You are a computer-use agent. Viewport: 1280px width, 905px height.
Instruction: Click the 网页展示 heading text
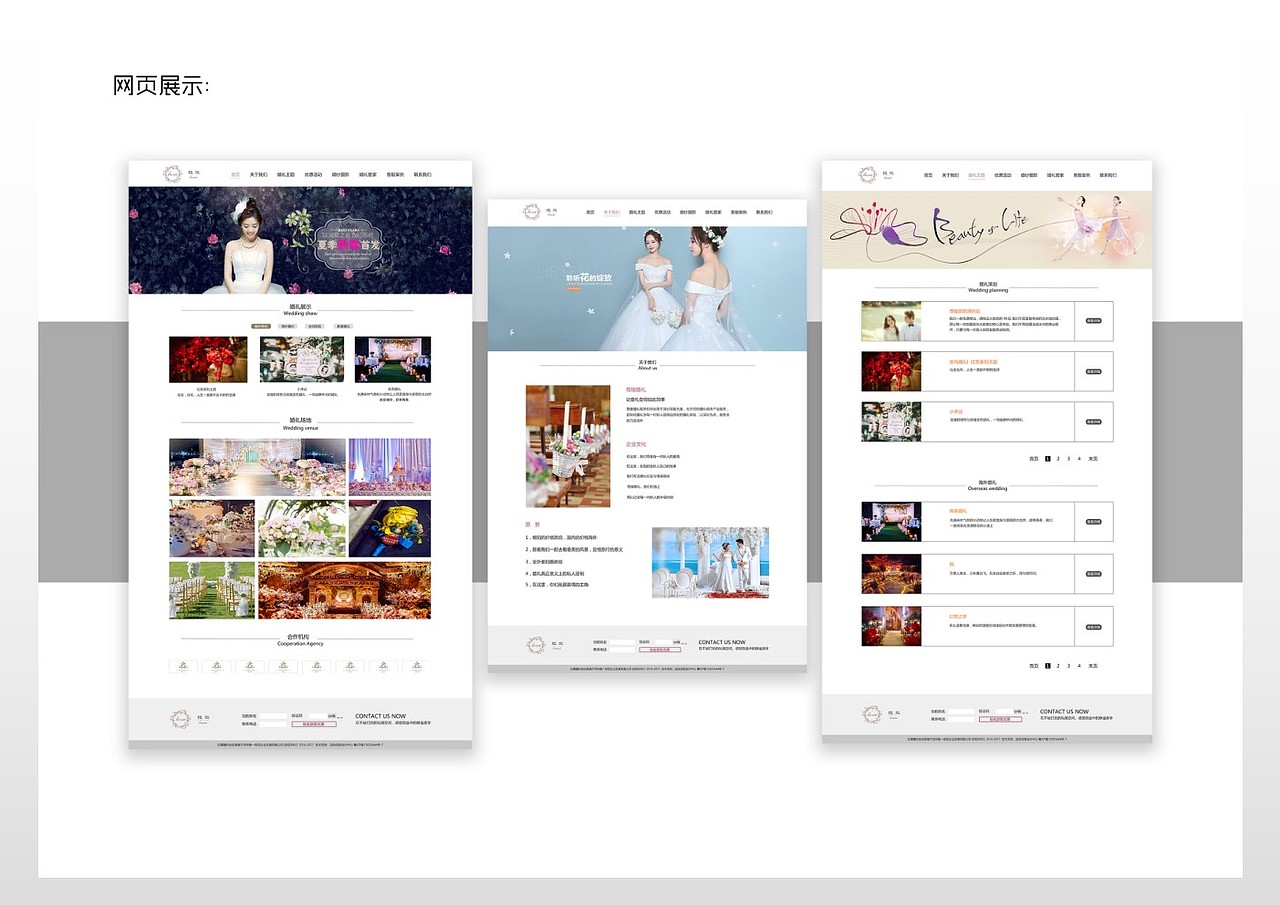point(161,85)
